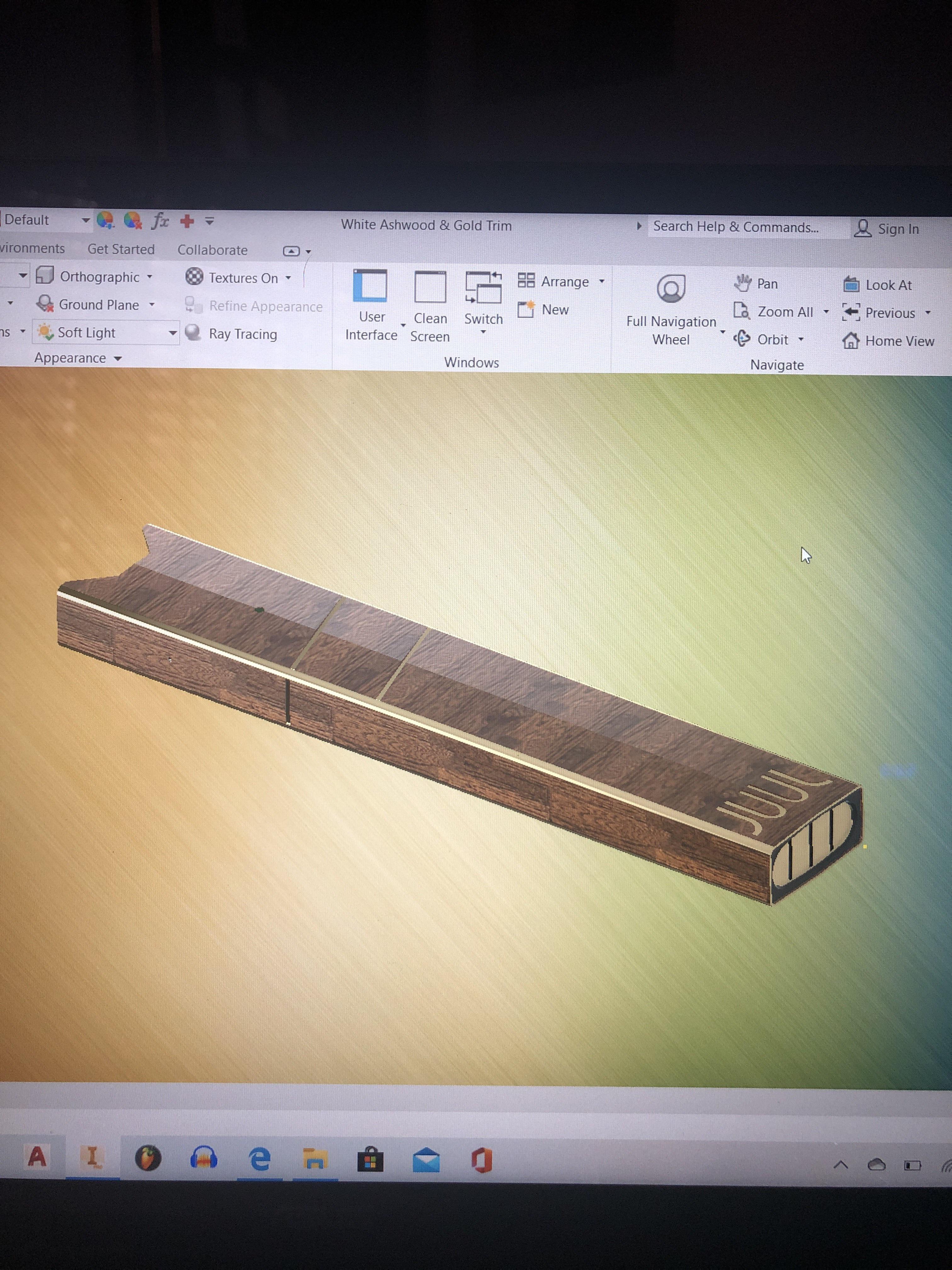Expand the Soft Light style dropdown
The width and height of the screenshot is (952, 1270).
tap(172, 333)
